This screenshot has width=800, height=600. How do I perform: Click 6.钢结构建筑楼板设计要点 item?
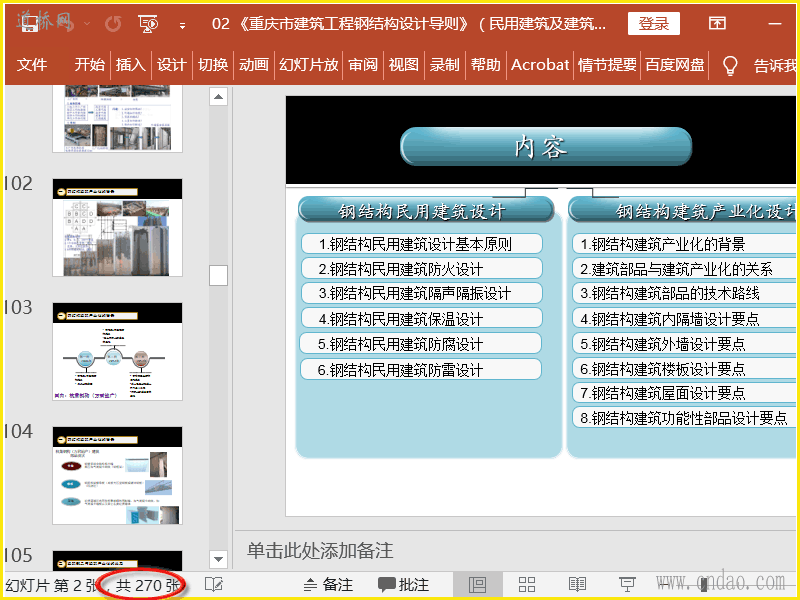(x=685, y=368)
